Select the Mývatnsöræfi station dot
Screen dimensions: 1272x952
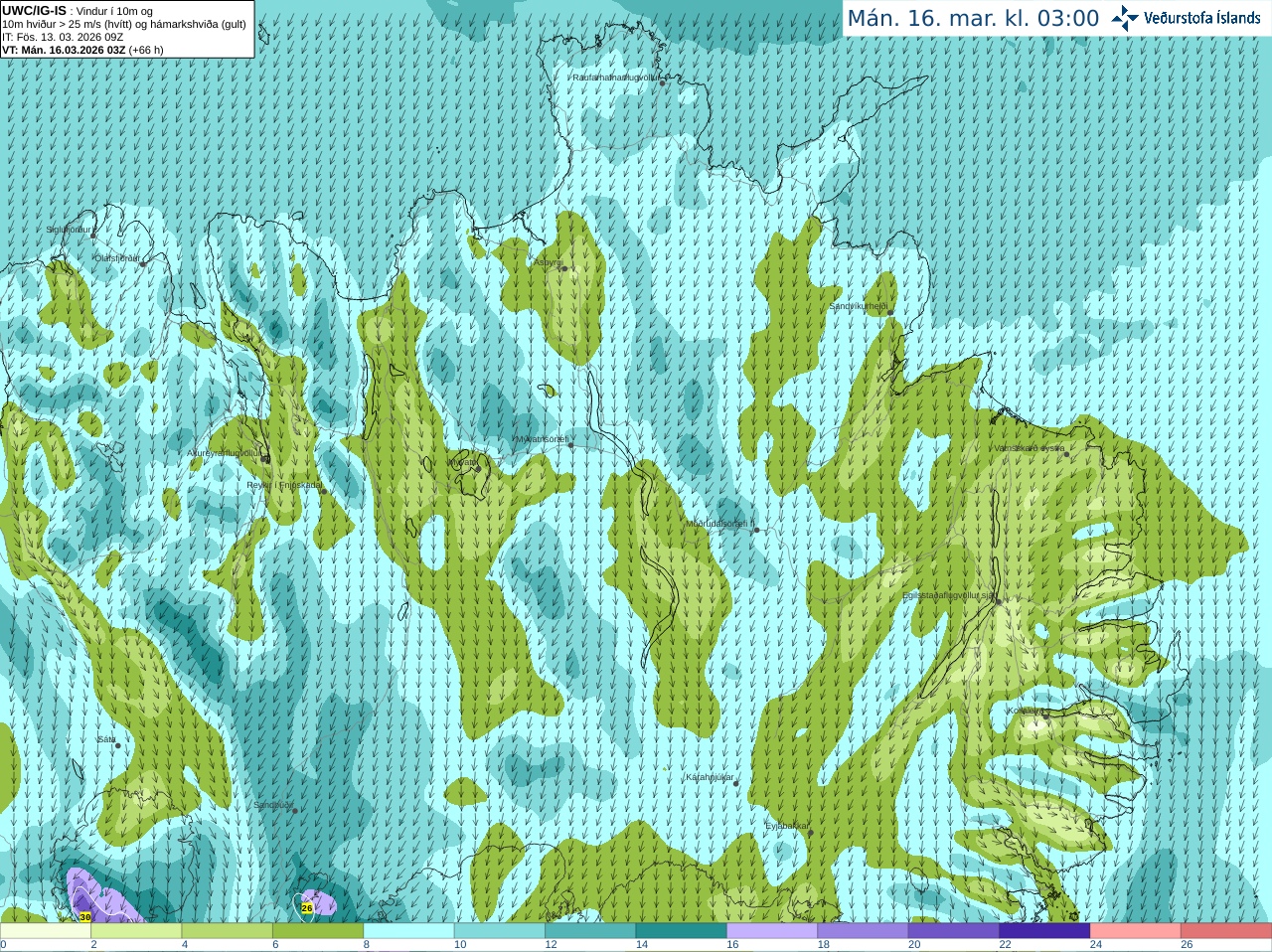point(570,444)
